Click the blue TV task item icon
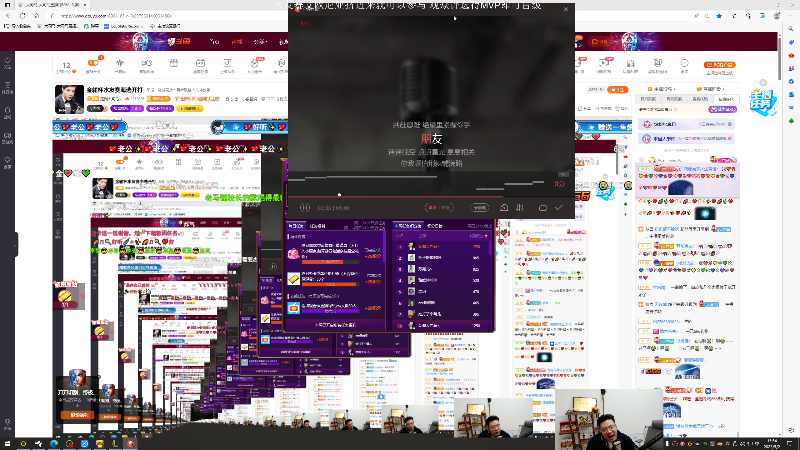The image size is (800, 450). click(x=293, y=308)
